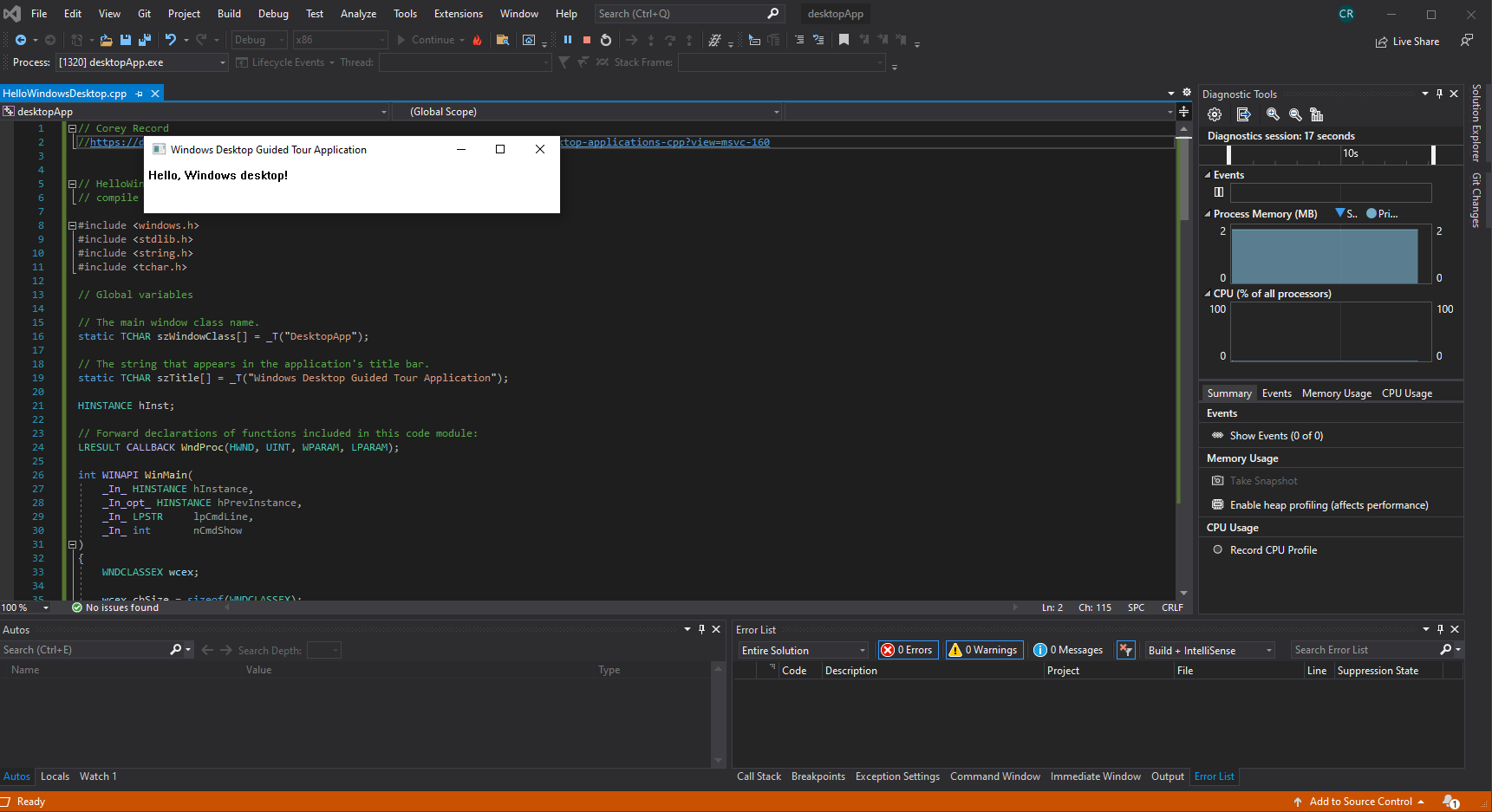Open Process dropdown desktopApp.exe

coord(142,62)
